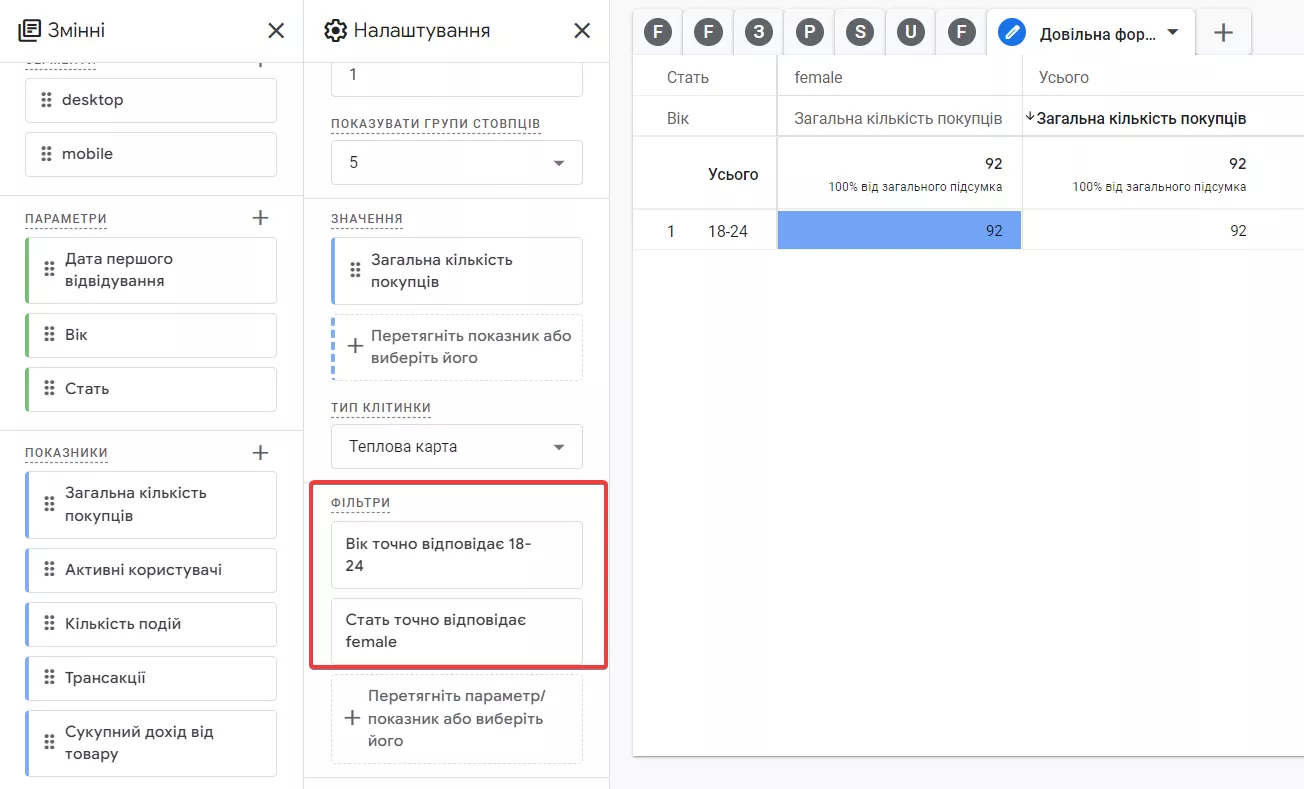Click the blue heatmap cell showing 92

(x=899, y=230)
